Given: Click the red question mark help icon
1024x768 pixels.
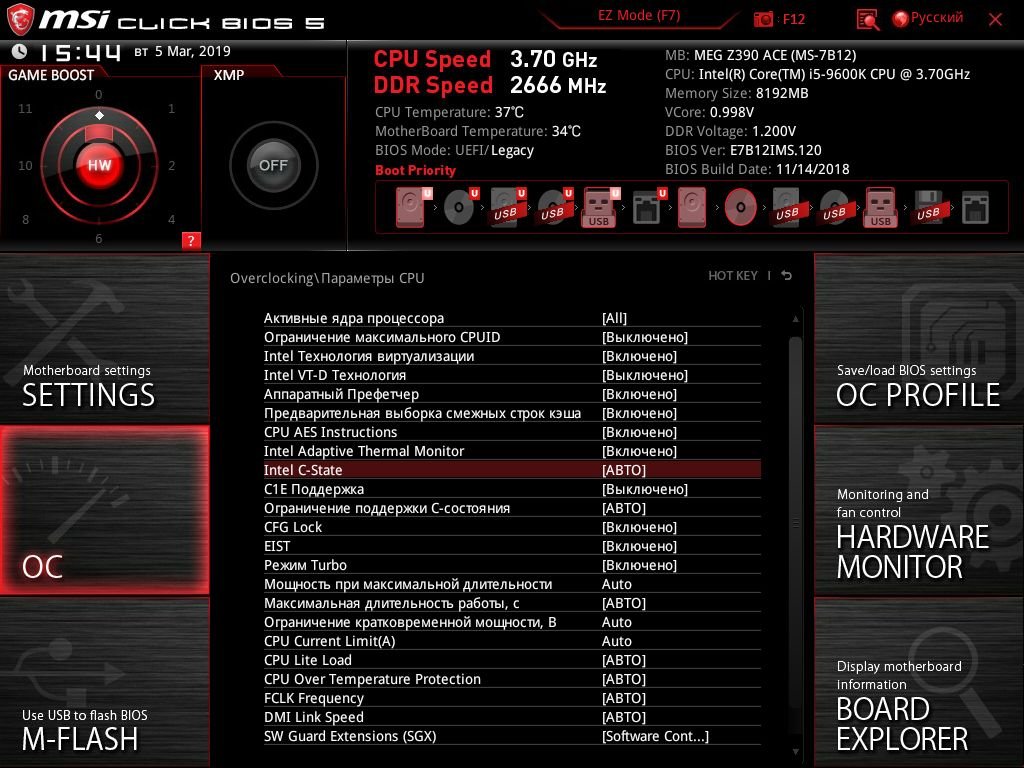Looking at the screenshot, I should click(x=191, y=240).
